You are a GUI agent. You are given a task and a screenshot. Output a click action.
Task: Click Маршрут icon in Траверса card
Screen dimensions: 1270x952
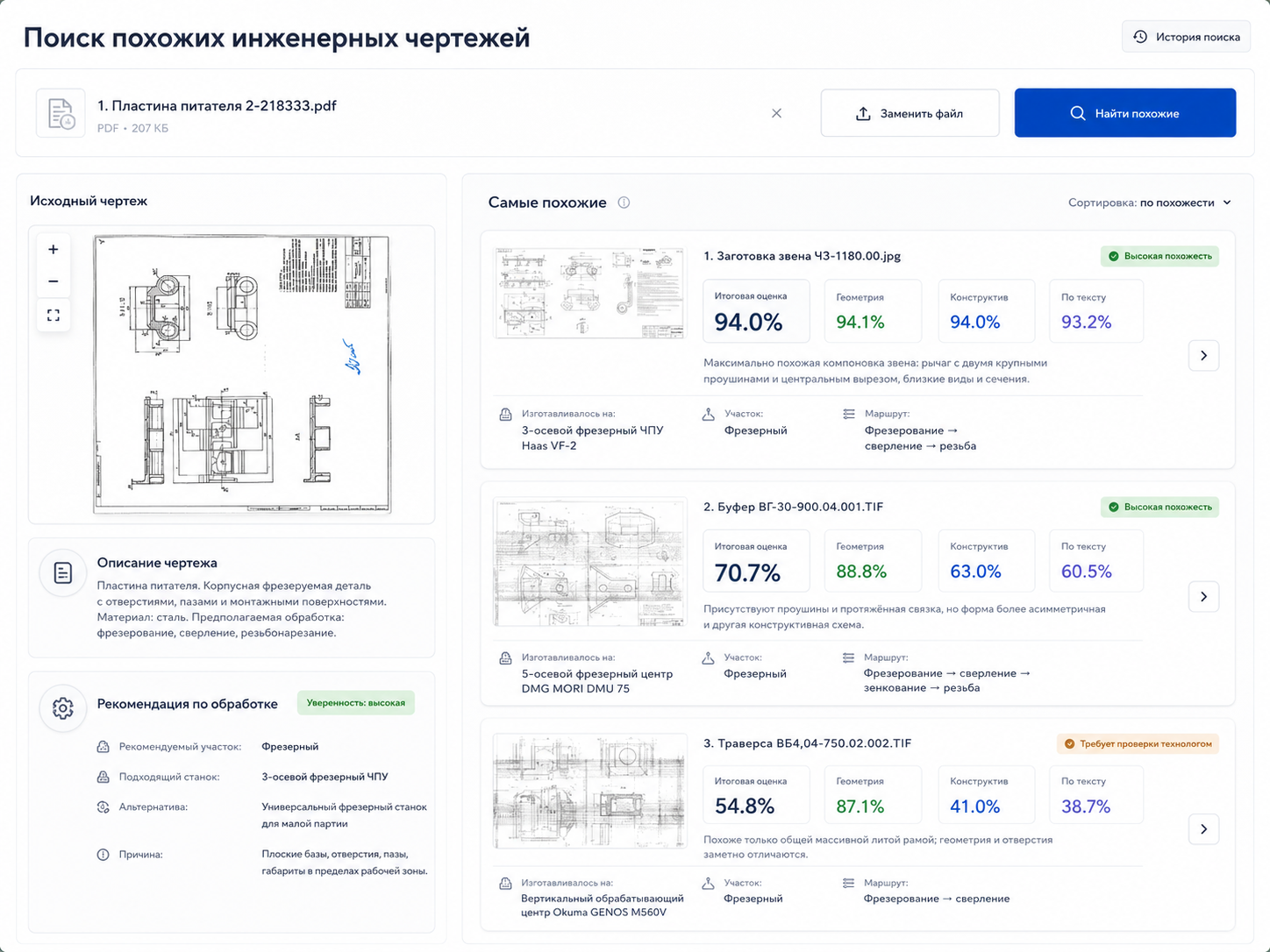click(848, 884)
